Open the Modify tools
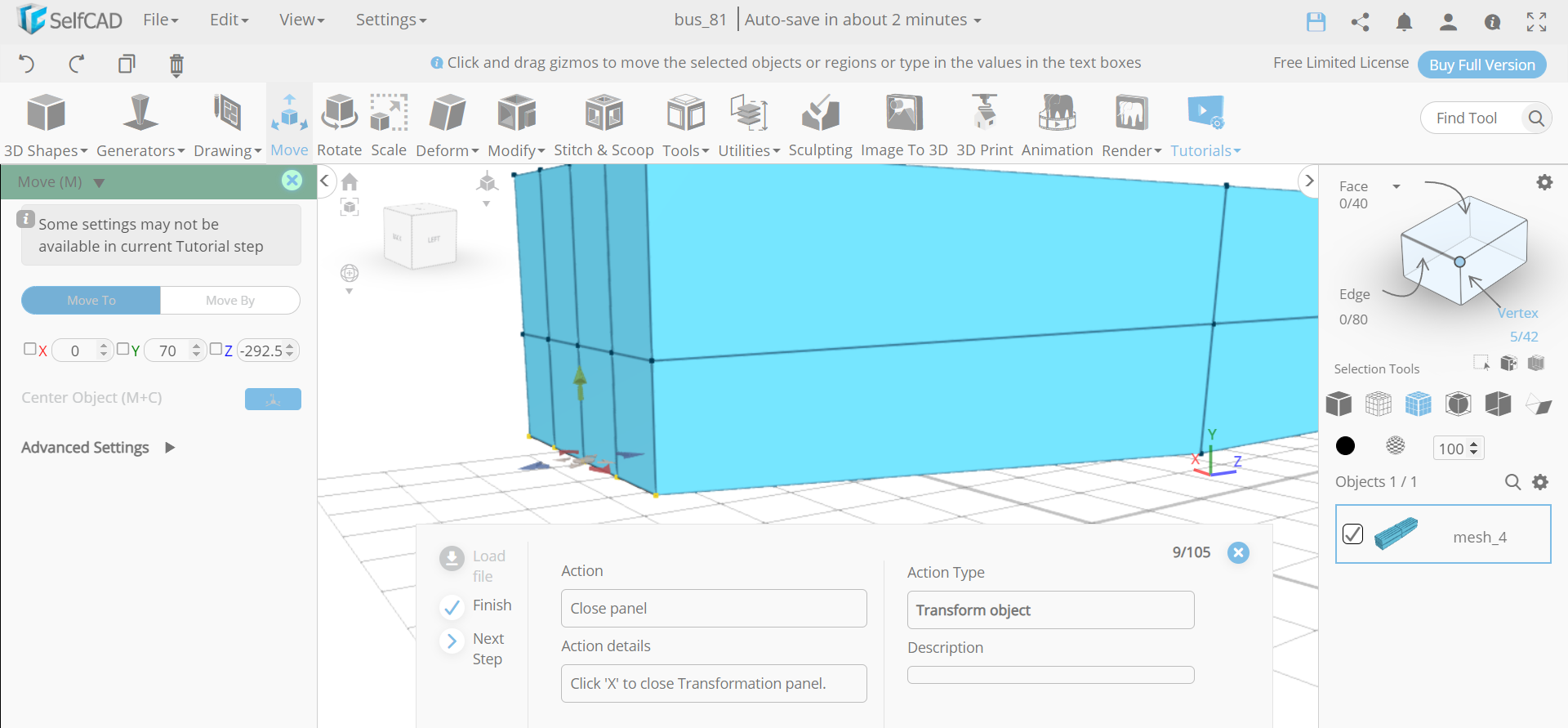1568x728 pixels. click(x=516, y=124)
